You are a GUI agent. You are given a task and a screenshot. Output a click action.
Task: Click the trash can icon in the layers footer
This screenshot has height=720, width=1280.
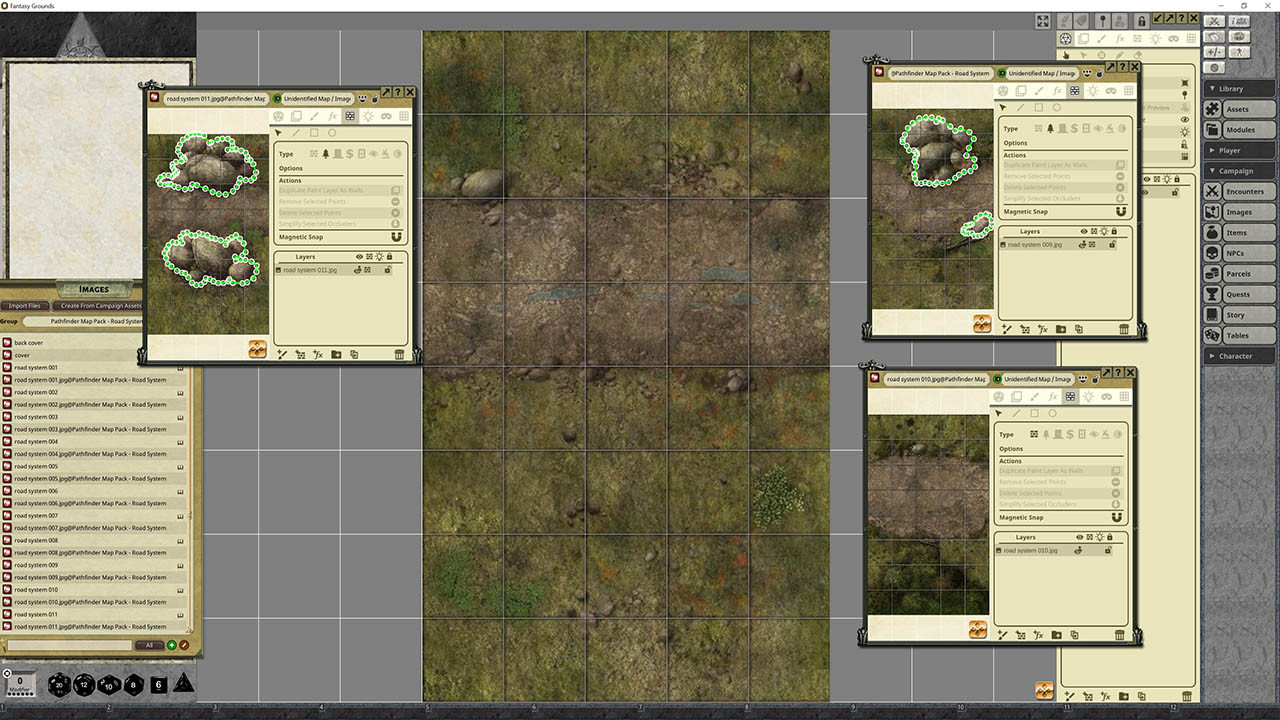(399, 353)
